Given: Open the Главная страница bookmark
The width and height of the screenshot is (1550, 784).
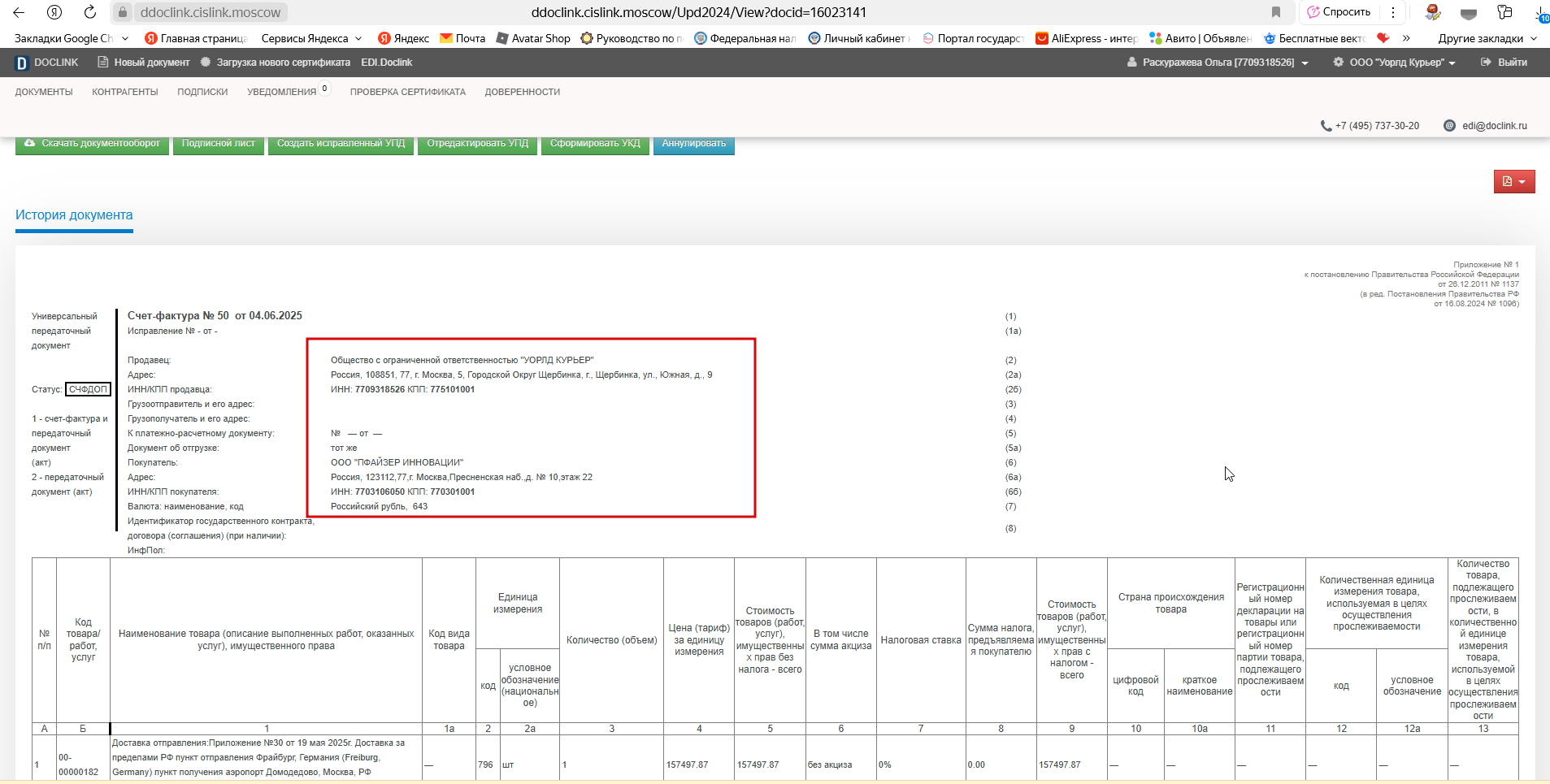Looking at the screenshot, I should click(196, 38).
